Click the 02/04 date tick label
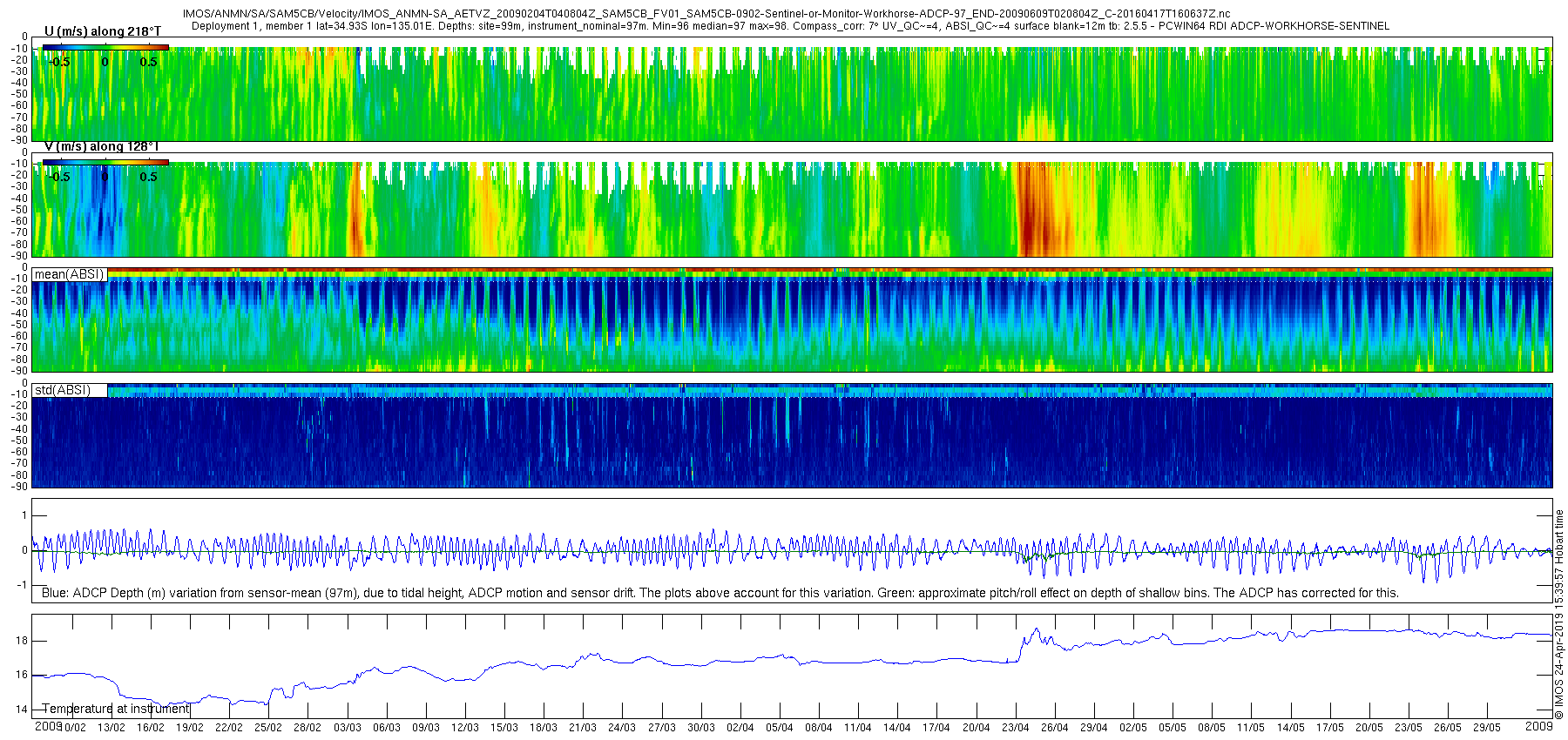The height and width of the screenshot is (740, 1568). [740, 728]
